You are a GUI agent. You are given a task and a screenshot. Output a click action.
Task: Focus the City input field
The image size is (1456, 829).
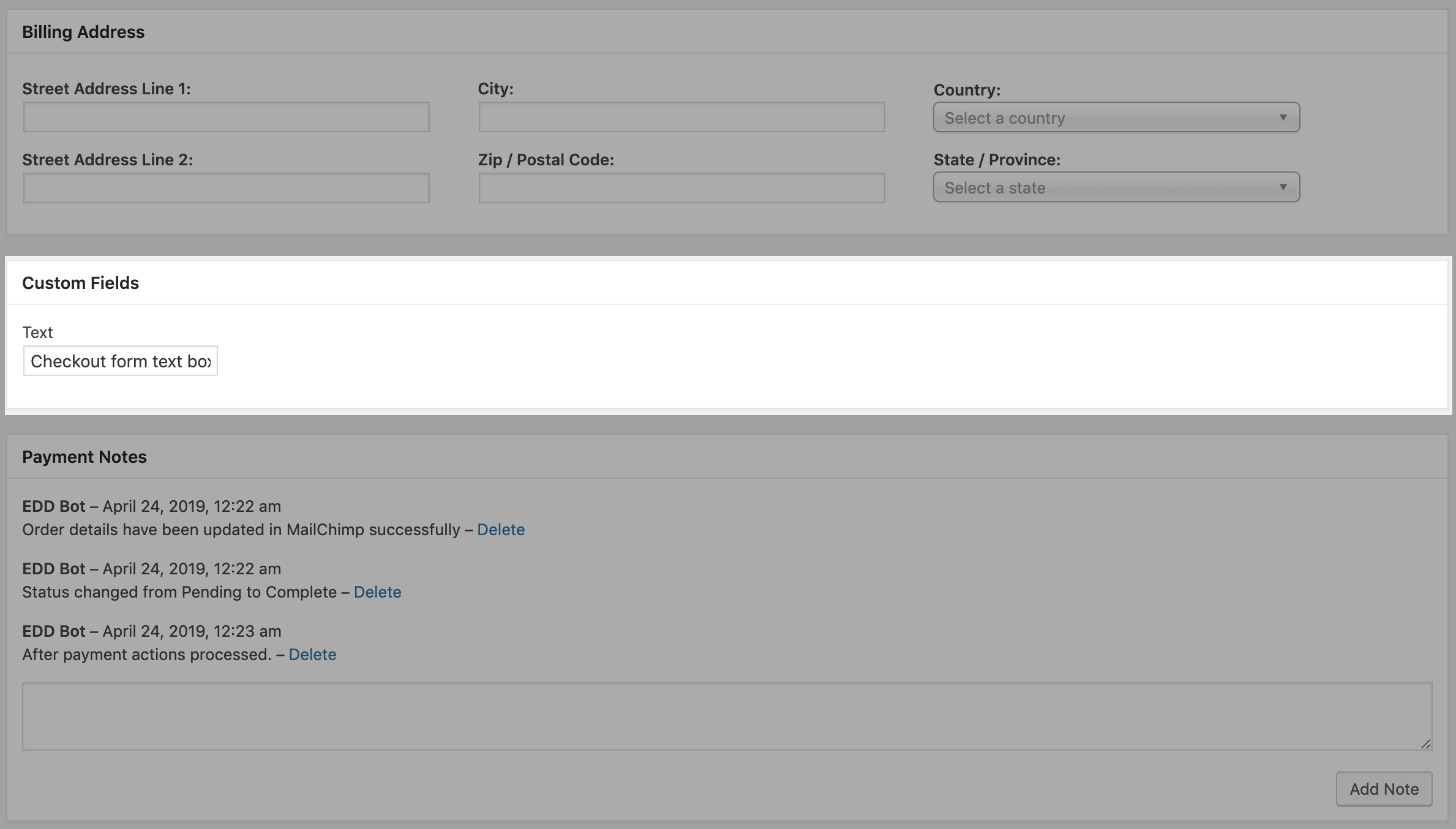pyautogui.click(x=681, y=117)
